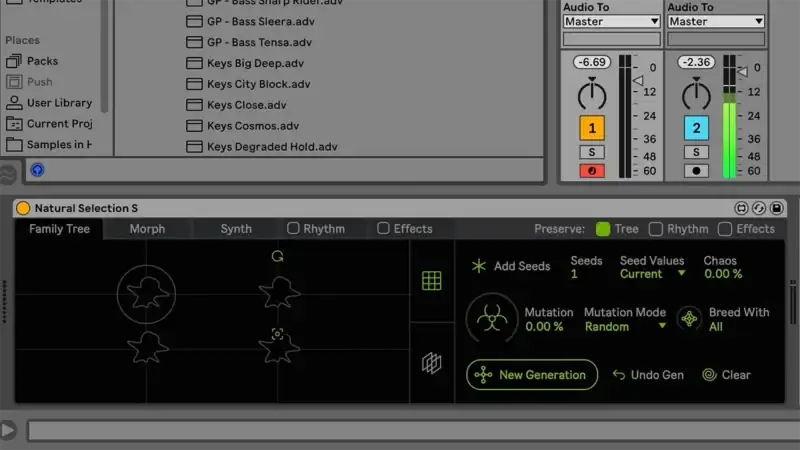Open the grid view icon
Viewport: 800px width, 450px height.
(432, 281)
